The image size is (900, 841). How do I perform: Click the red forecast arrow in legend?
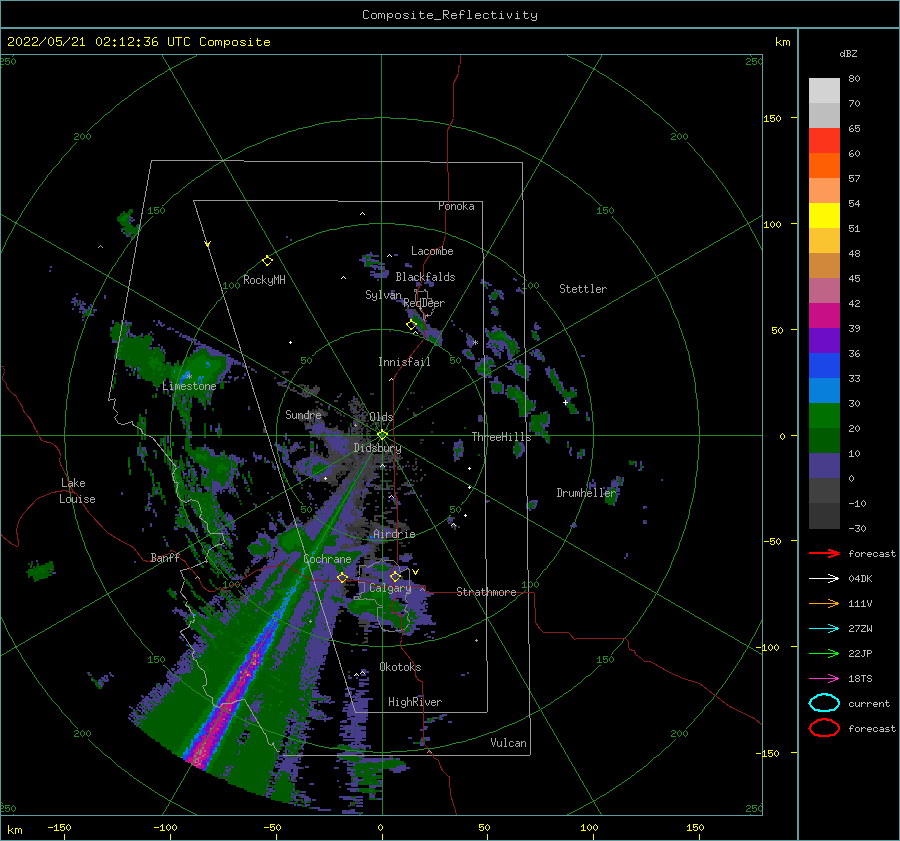click(824, 553)
